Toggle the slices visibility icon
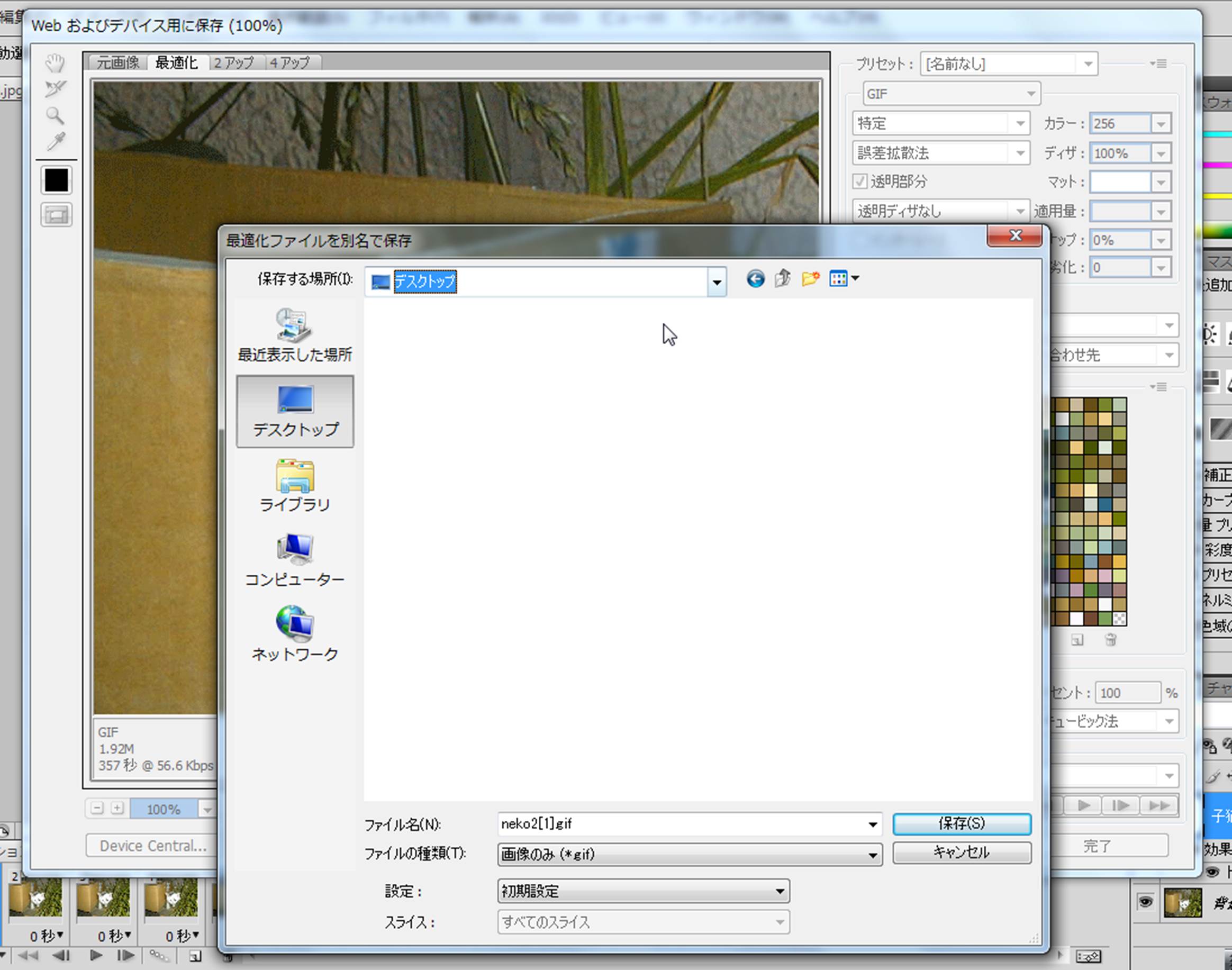The width and height of the screenshot is (1232, 970). click(56, 215)
